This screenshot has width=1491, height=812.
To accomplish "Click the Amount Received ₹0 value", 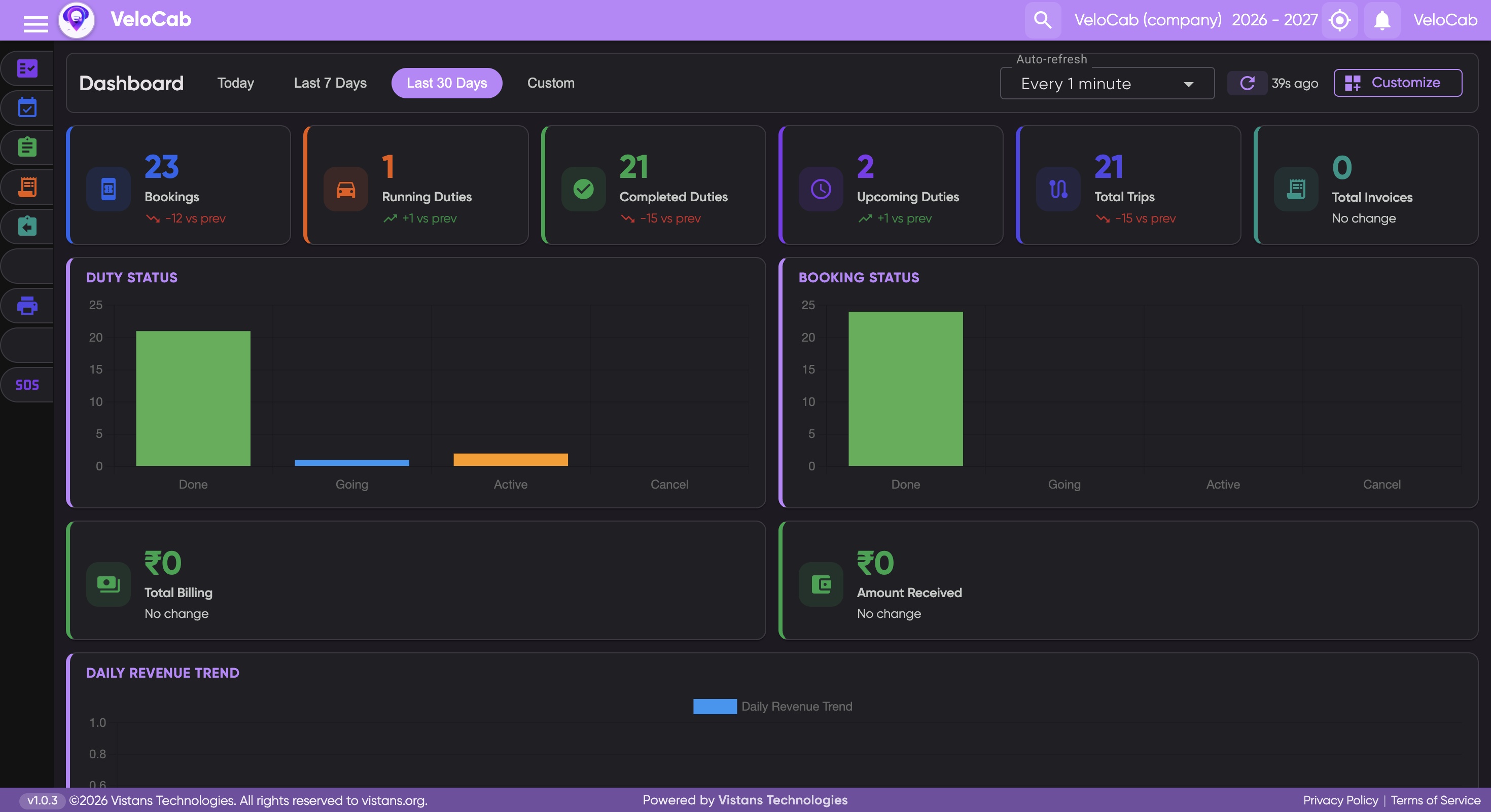I will pos(875,563).
